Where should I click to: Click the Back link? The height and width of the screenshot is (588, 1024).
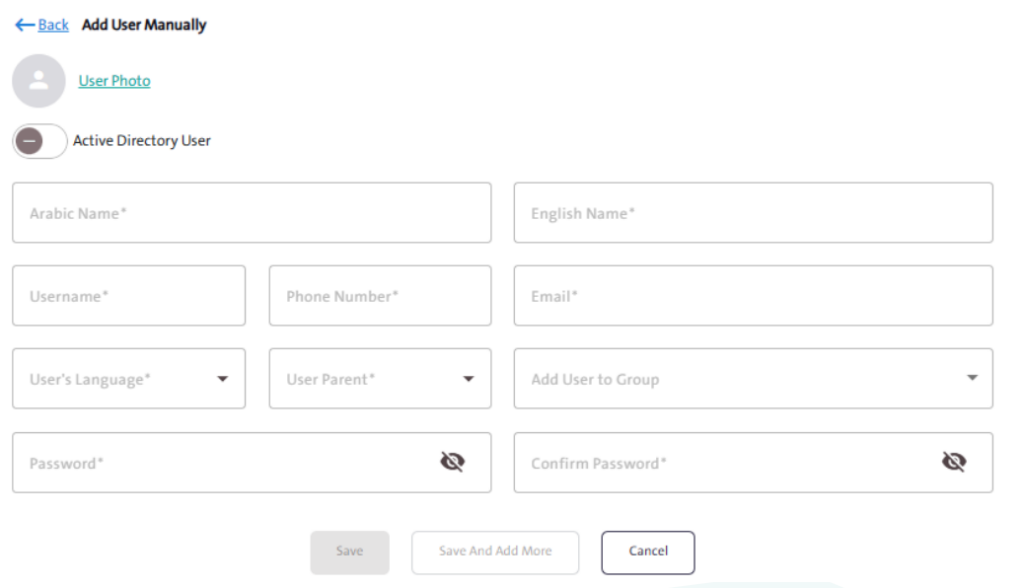tap(53, 25)
